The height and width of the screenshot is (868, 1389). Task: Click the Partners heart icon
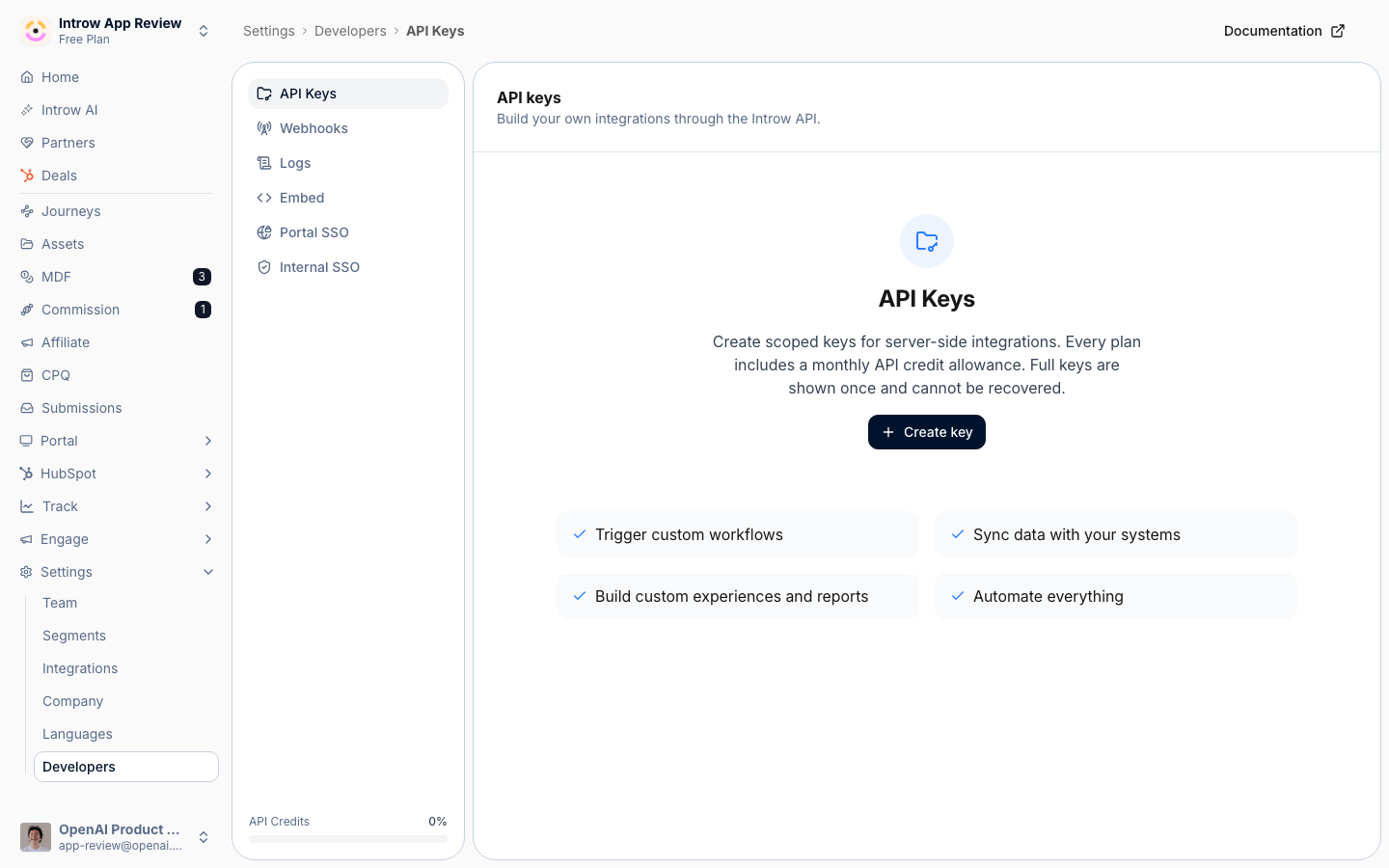click(x=27, y=143)
